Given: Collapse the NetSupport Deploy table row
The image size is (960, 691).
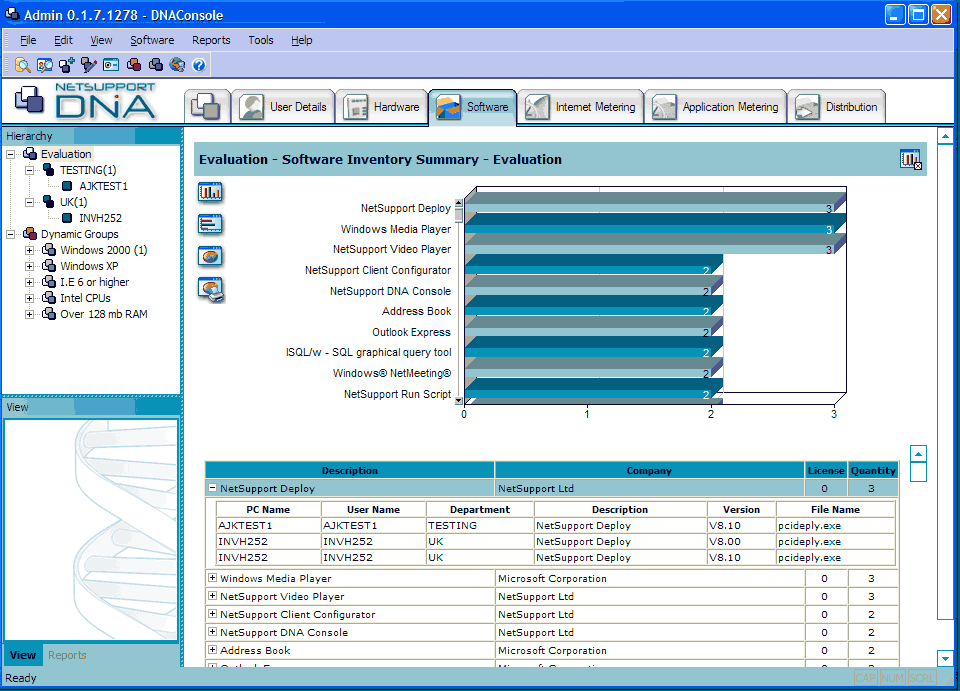Looking at the screenshot, I should click(x=212, y=488).
